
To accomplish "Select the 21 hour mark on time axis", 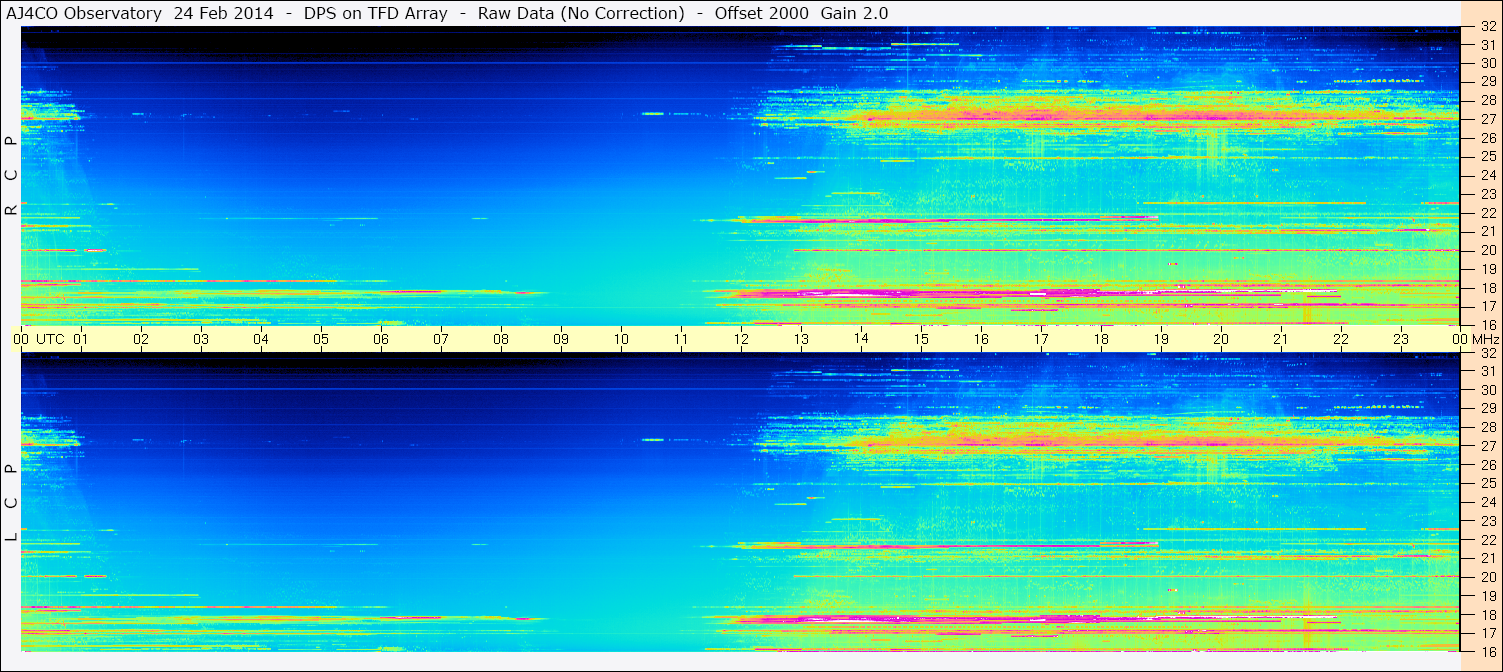I will [1281, 339].
